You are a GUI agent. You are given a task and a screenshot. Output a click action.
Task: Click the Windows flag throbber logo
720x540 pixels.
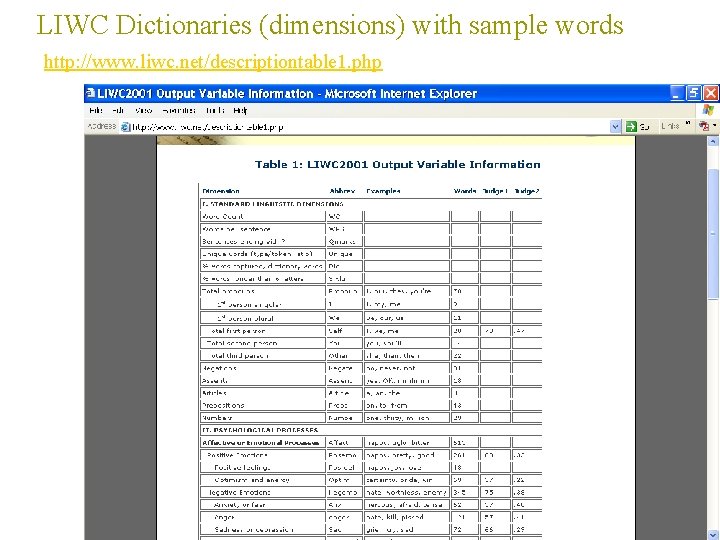pyautogui.click(x=708, y=110)
